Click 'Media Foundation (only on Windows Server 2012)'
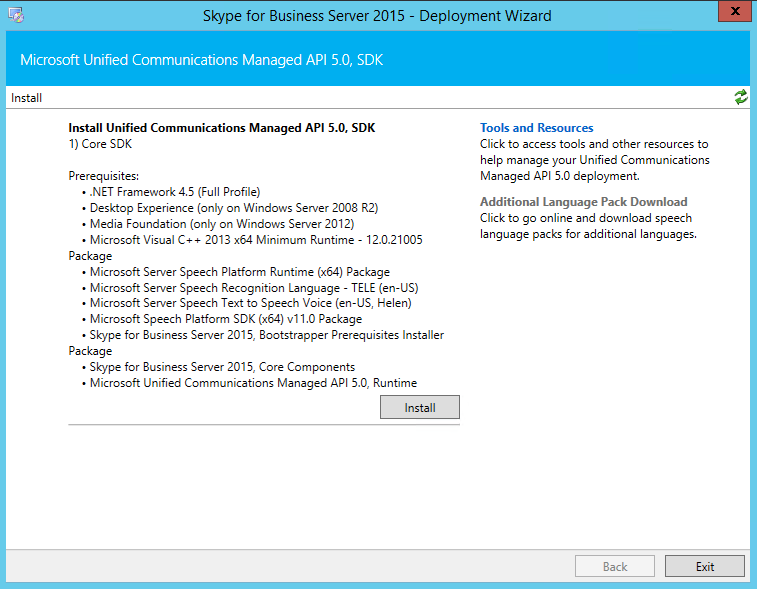Screen dimensions: 757x589 tap(222, 224)
